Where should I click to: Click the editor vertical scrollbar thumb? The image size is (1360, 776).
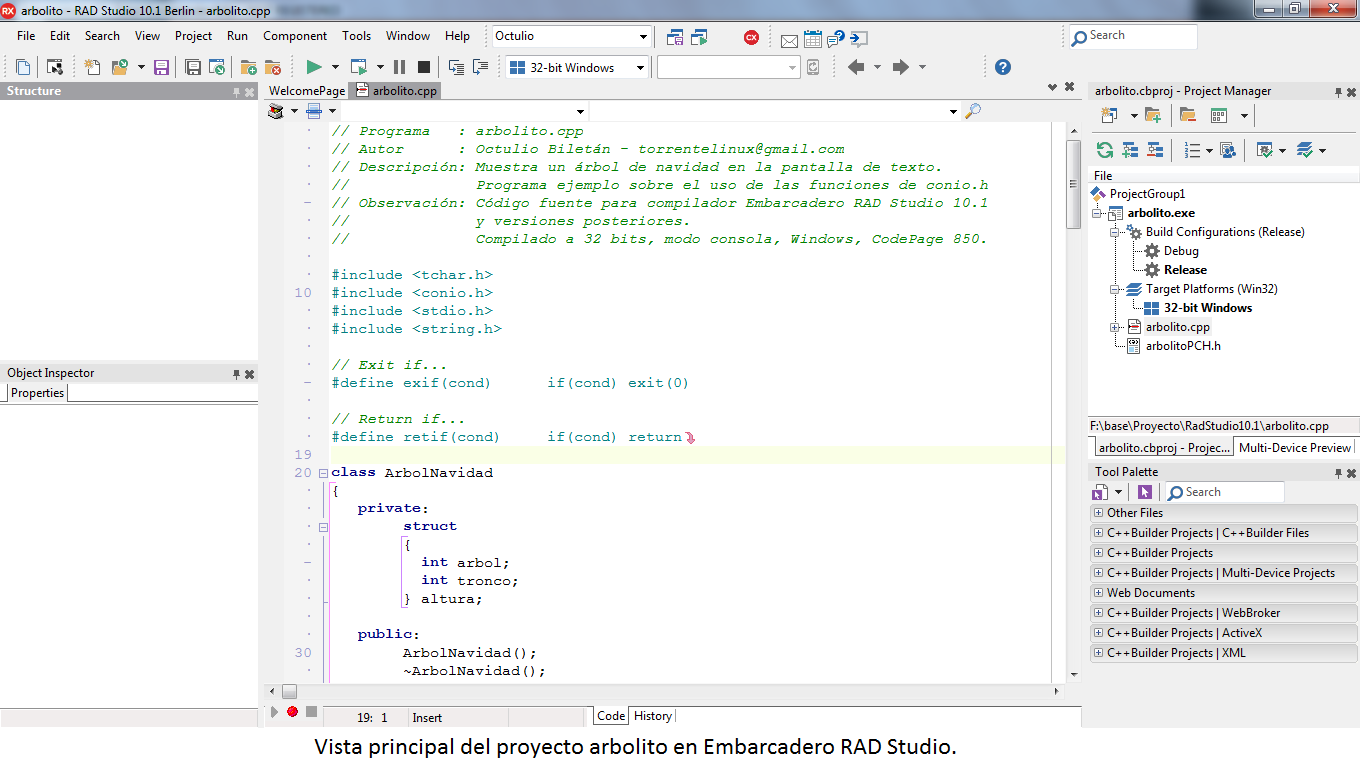tap(1073, 185)
